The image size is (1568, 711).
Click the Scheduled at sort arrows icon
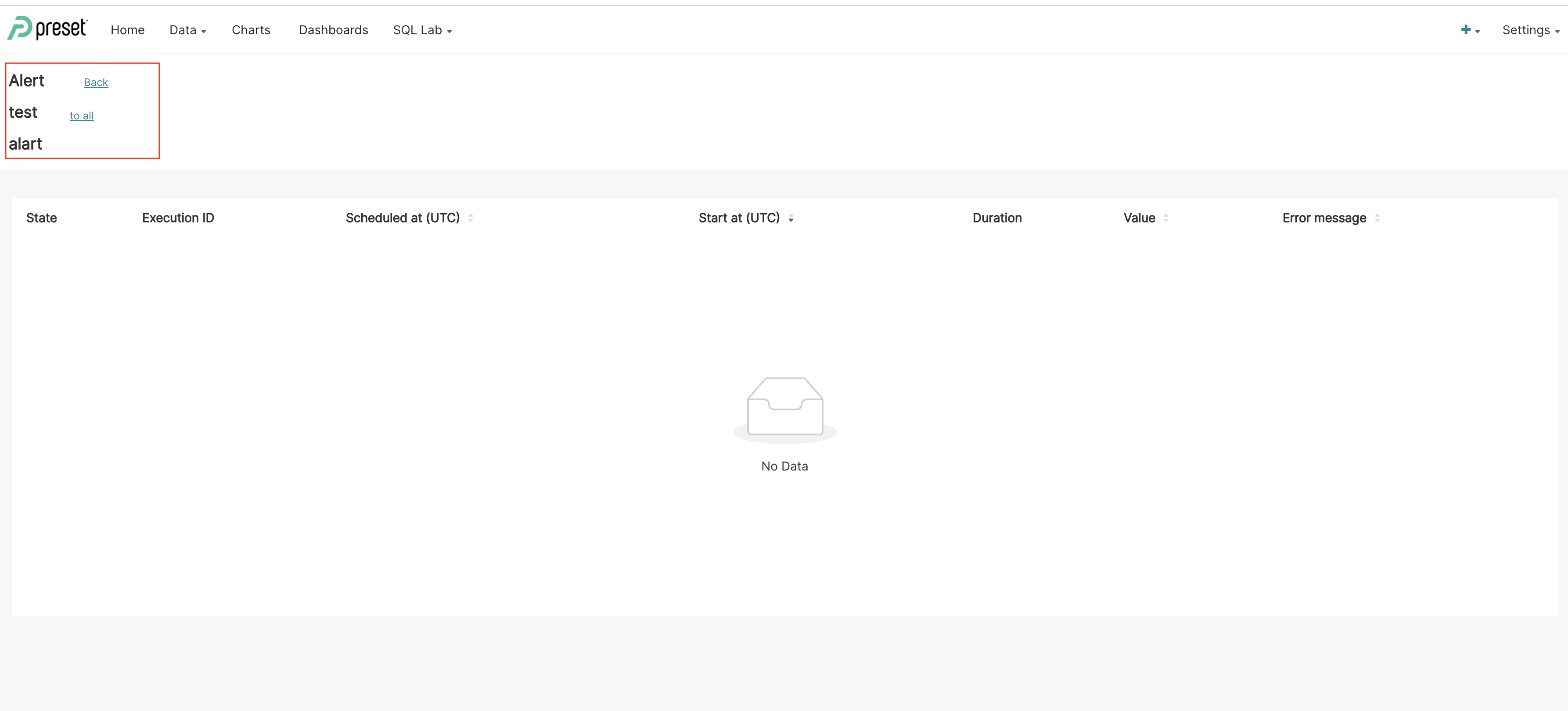coord(471,218)
